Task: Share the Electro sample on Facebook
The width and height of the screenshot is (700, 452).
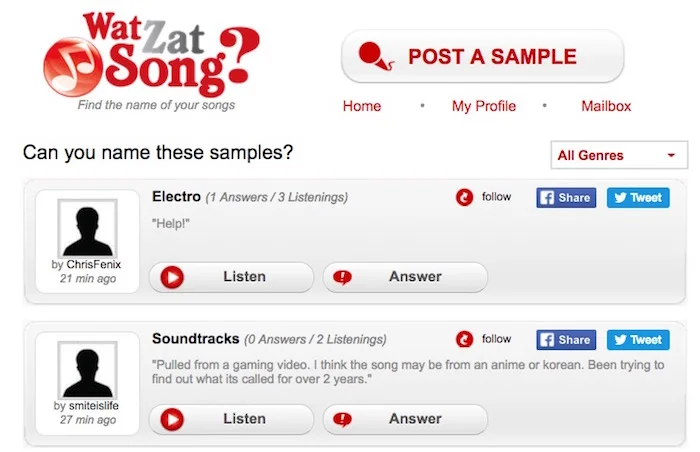Action: (566, 197)
